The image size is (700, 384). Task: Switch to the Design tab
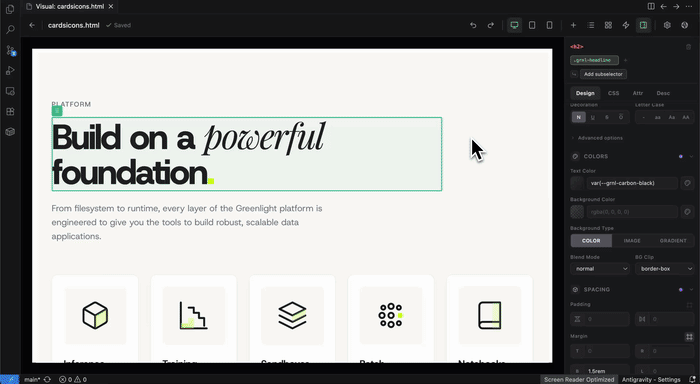click(x=585, y=93)
